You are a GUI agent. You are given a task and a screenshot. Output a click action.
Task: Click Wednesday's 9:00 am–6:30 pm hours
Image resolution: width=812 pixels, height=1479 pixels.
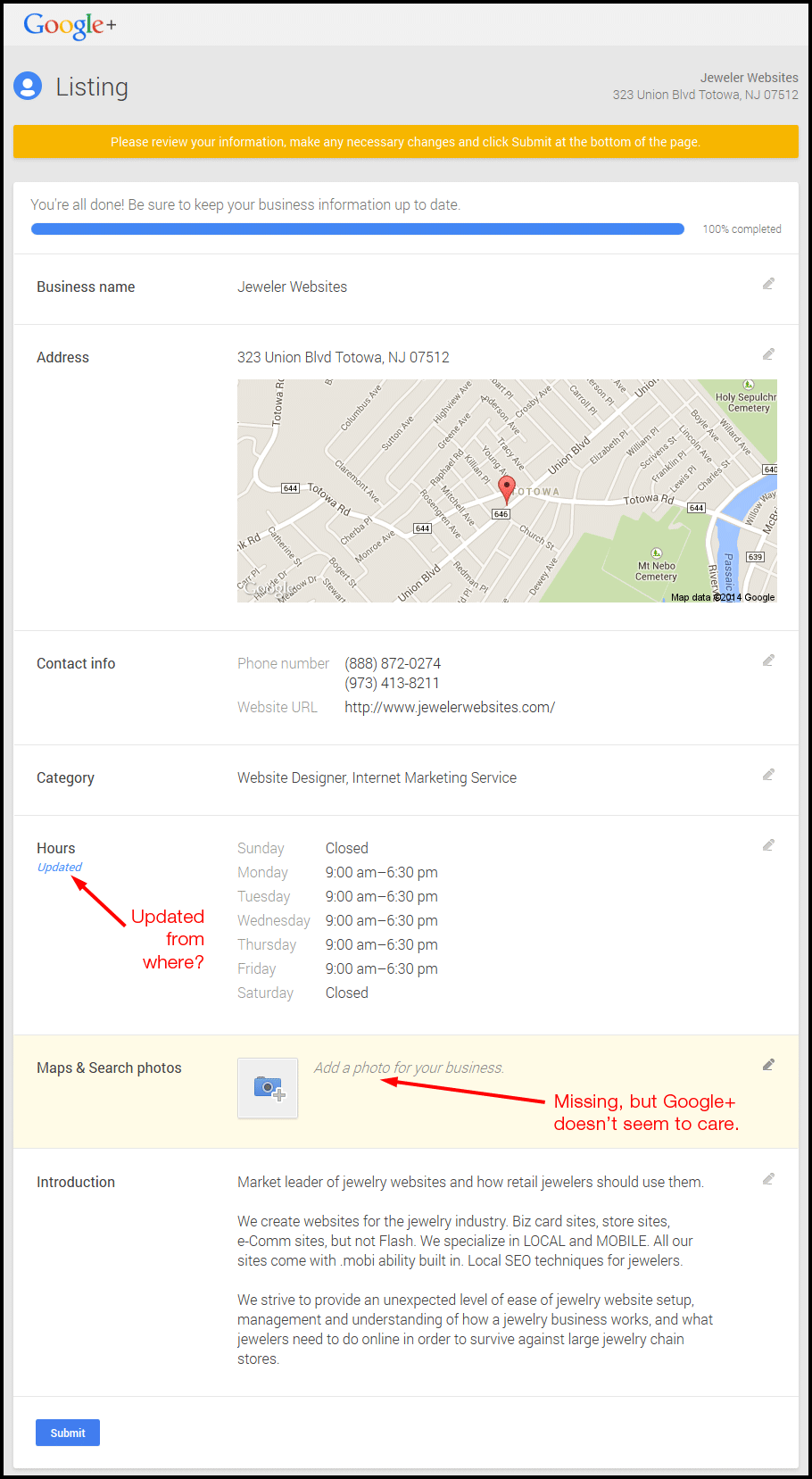coord(382,920)
